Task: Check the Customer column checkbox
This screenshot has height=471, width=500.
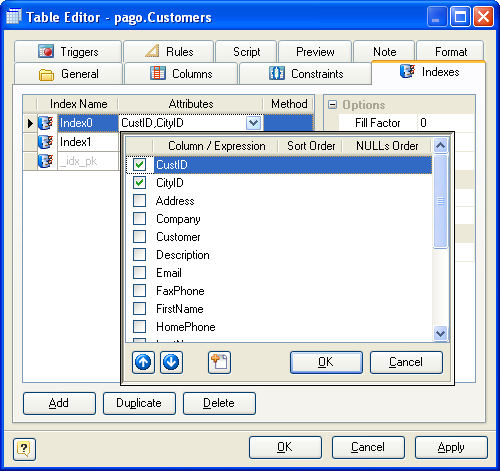Action: [x=139, y=237]
